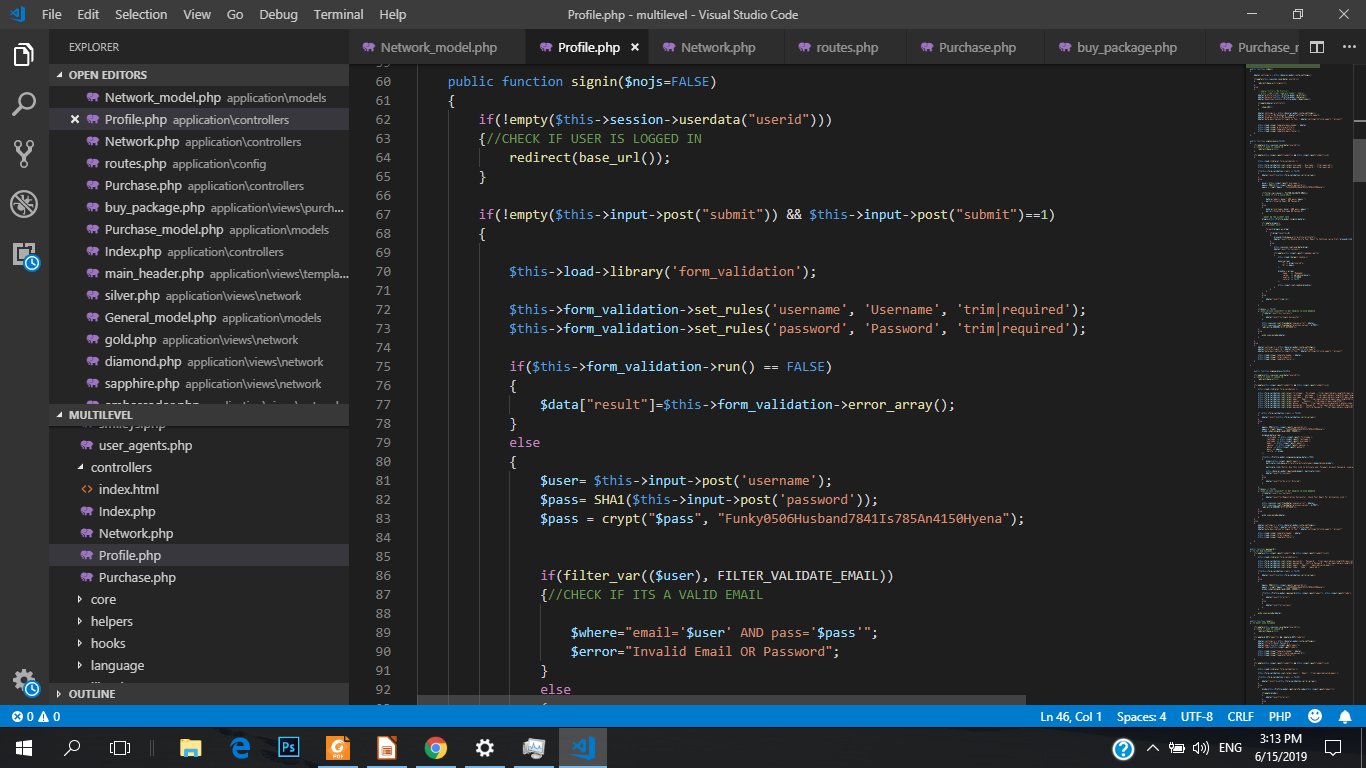This screenshot has height=768, width=1366.
Task: Open the errors and warnings indicator in status bar
Action: pos(32,716)
